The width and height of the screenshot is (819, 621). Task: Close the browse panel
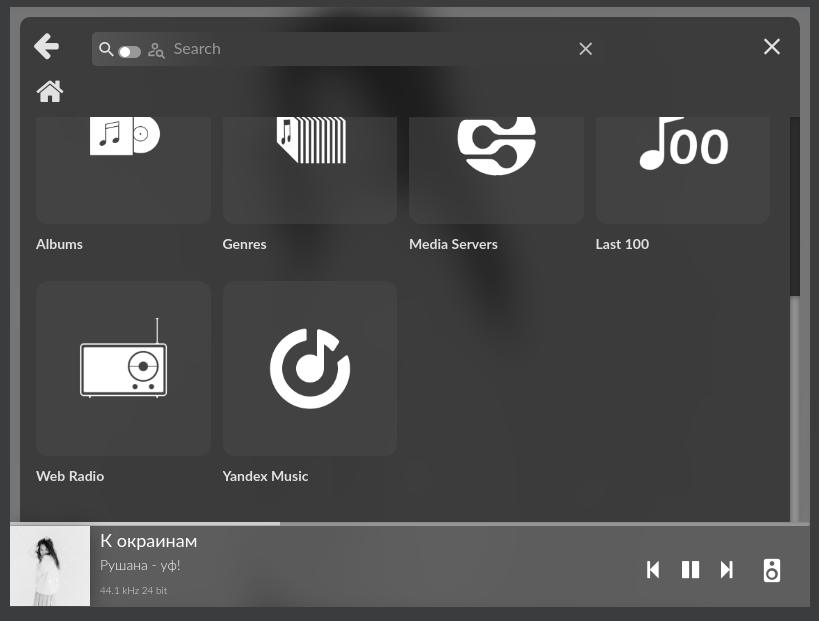771,46
